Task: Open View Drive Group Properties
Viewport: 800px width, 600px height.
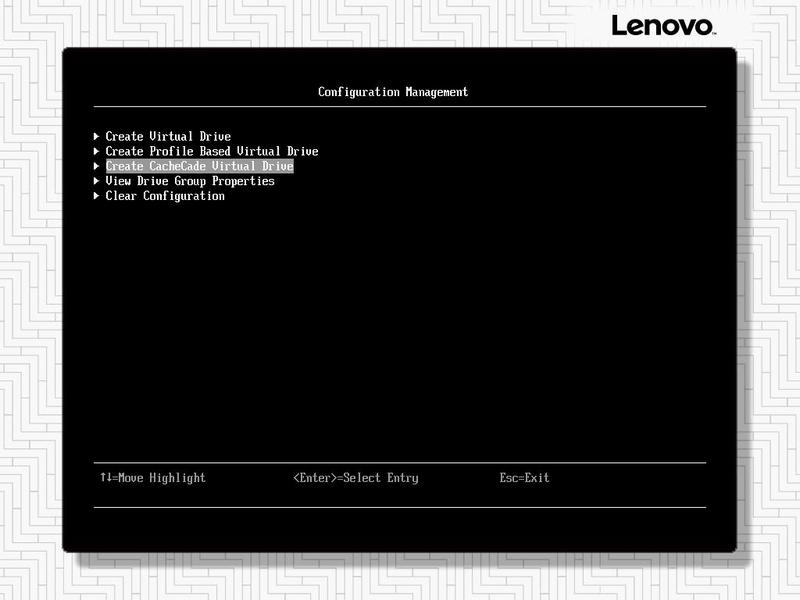Action: pos(190,181)
